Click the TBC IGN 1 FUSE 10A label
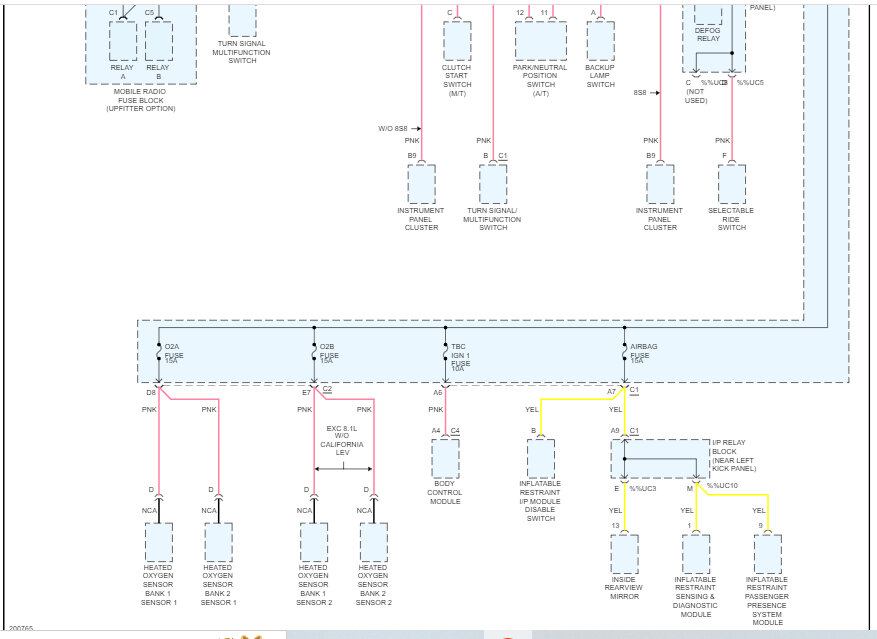This screenshot has height=639, width=877. pos(461,358)
